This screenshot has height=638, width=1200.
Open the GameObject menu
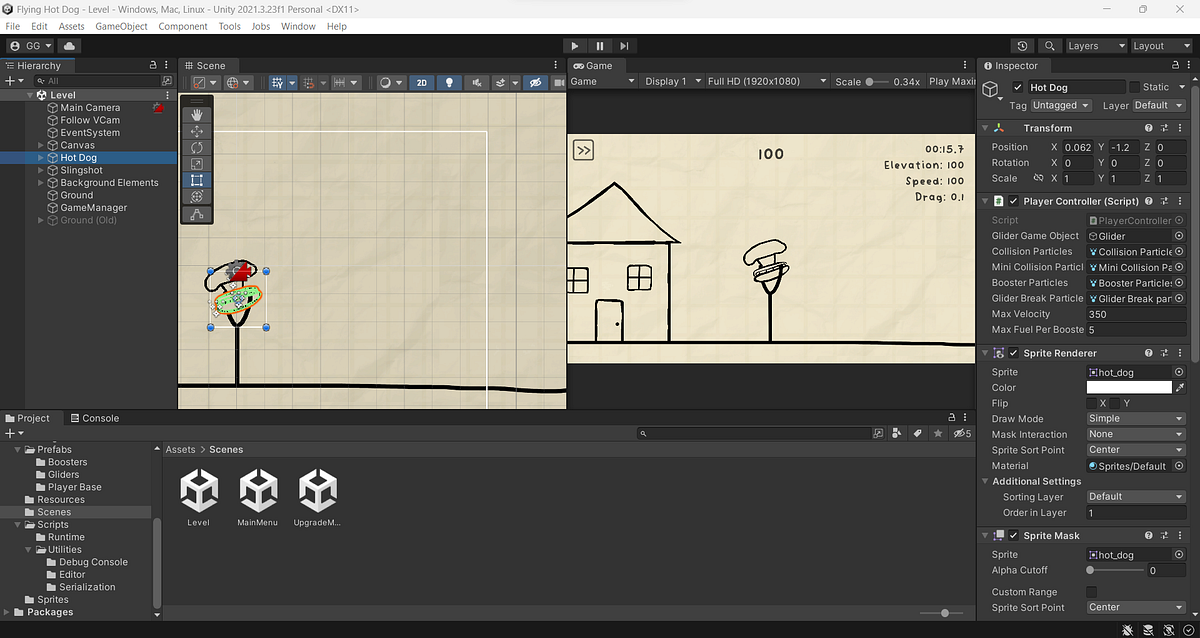click(x=121, y=26)
